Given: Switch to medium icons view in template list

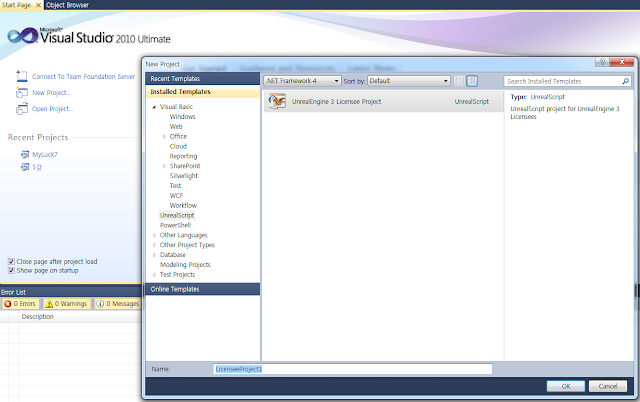Looking at the screenshot, I should click(472, 81).
